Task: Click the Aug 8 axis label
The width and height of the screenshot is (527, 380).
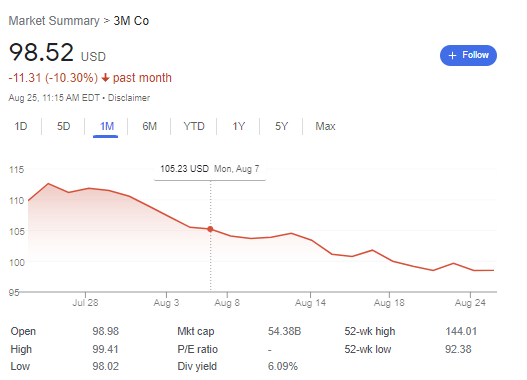Action: coord(227,303)
